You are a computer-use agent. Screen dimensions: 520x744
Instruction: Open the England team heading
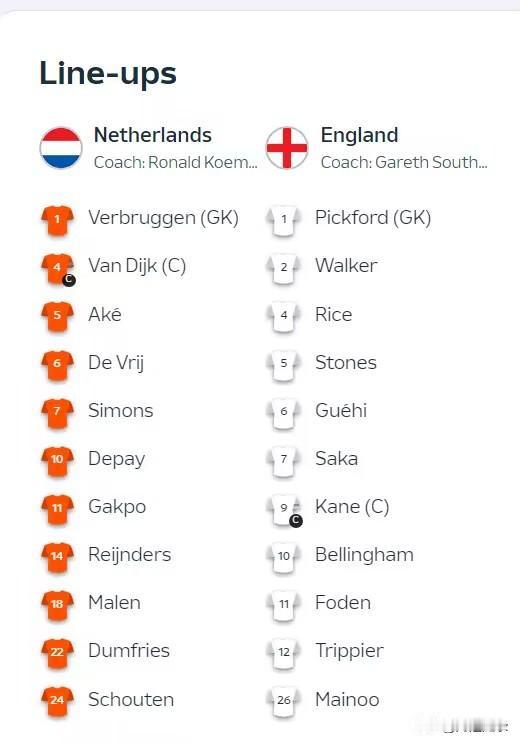(359, 135)
